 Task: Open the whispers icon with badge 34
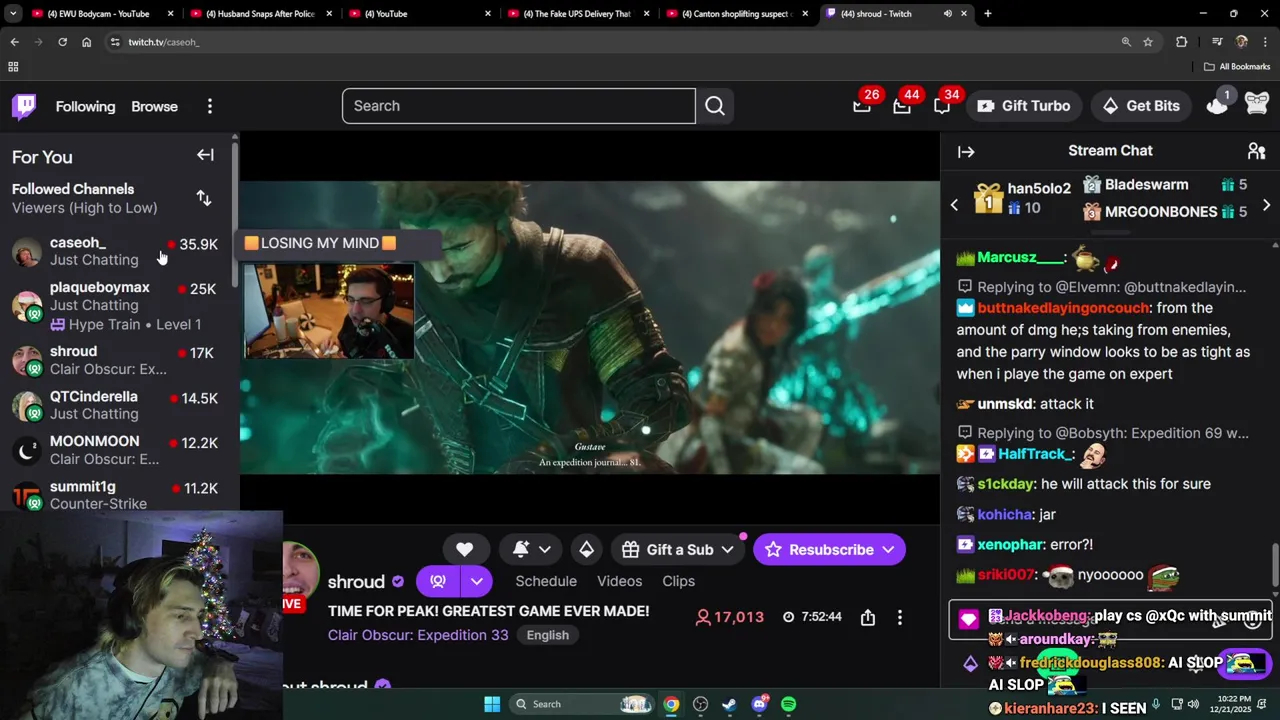942,106
